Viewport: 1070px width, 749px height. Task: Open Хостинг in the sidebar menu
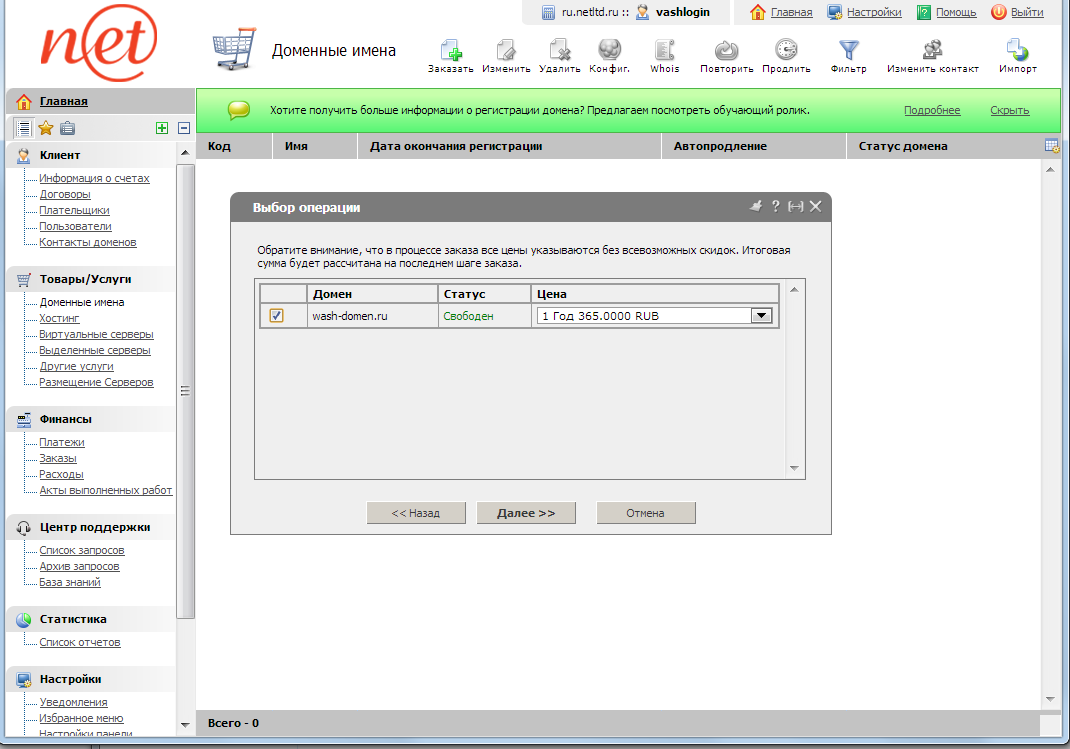[x=59, y=318]
